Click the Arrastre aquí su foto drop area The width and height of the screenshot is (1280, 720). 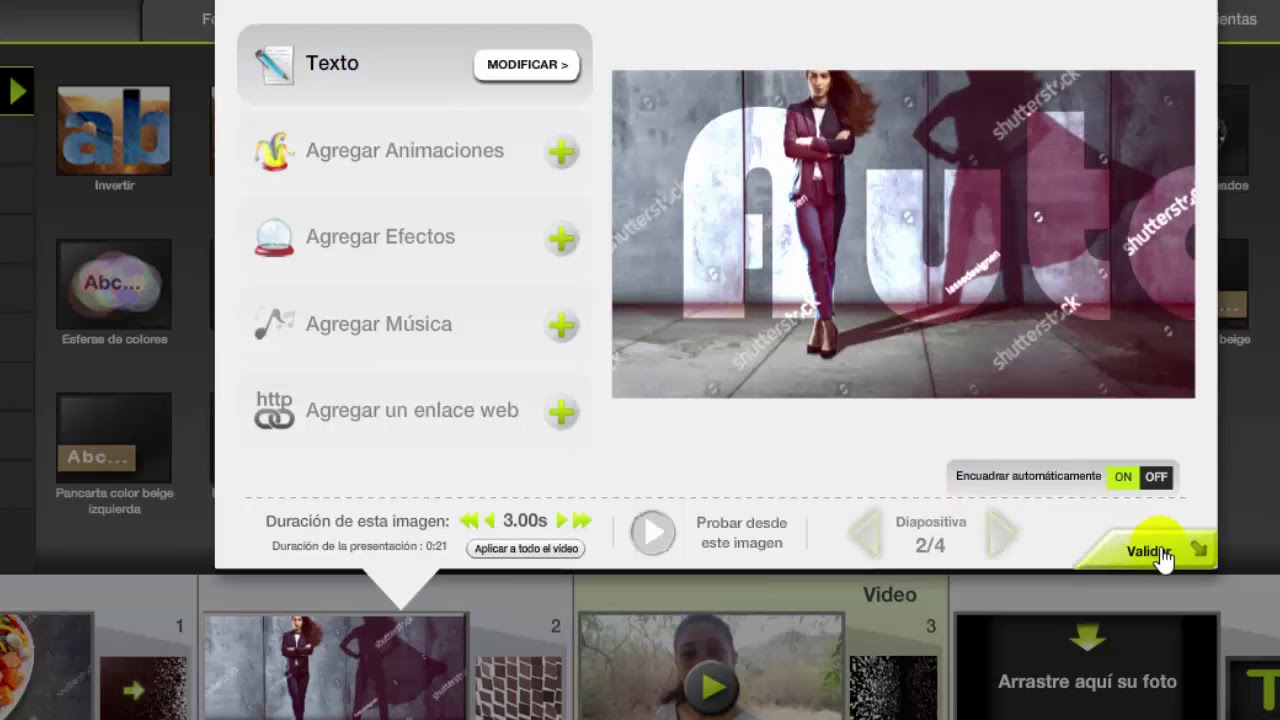point(1087,667)
